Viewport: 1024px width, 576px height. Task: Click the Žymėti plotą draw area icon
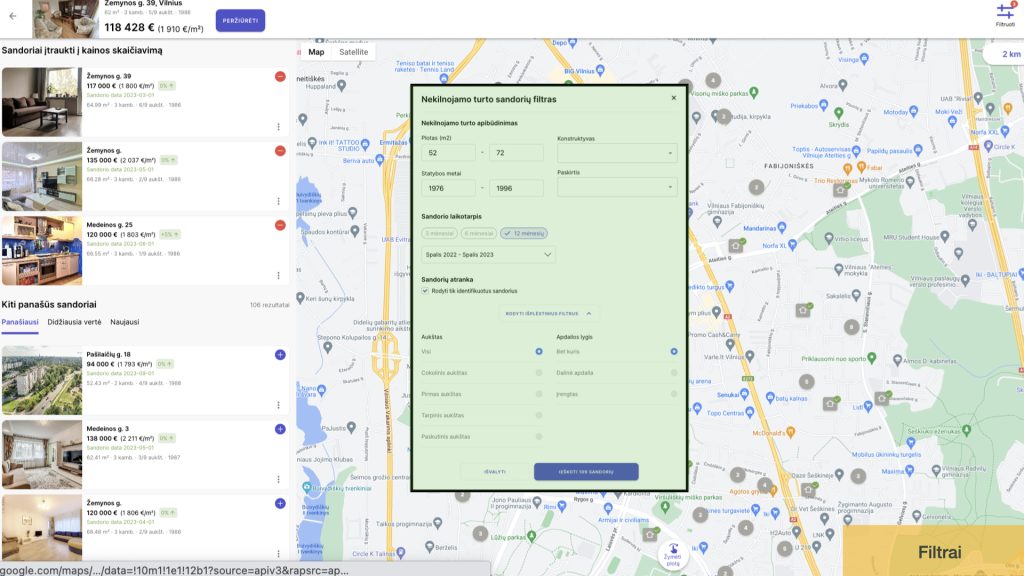pyautogui.click(x=673, y=551)
